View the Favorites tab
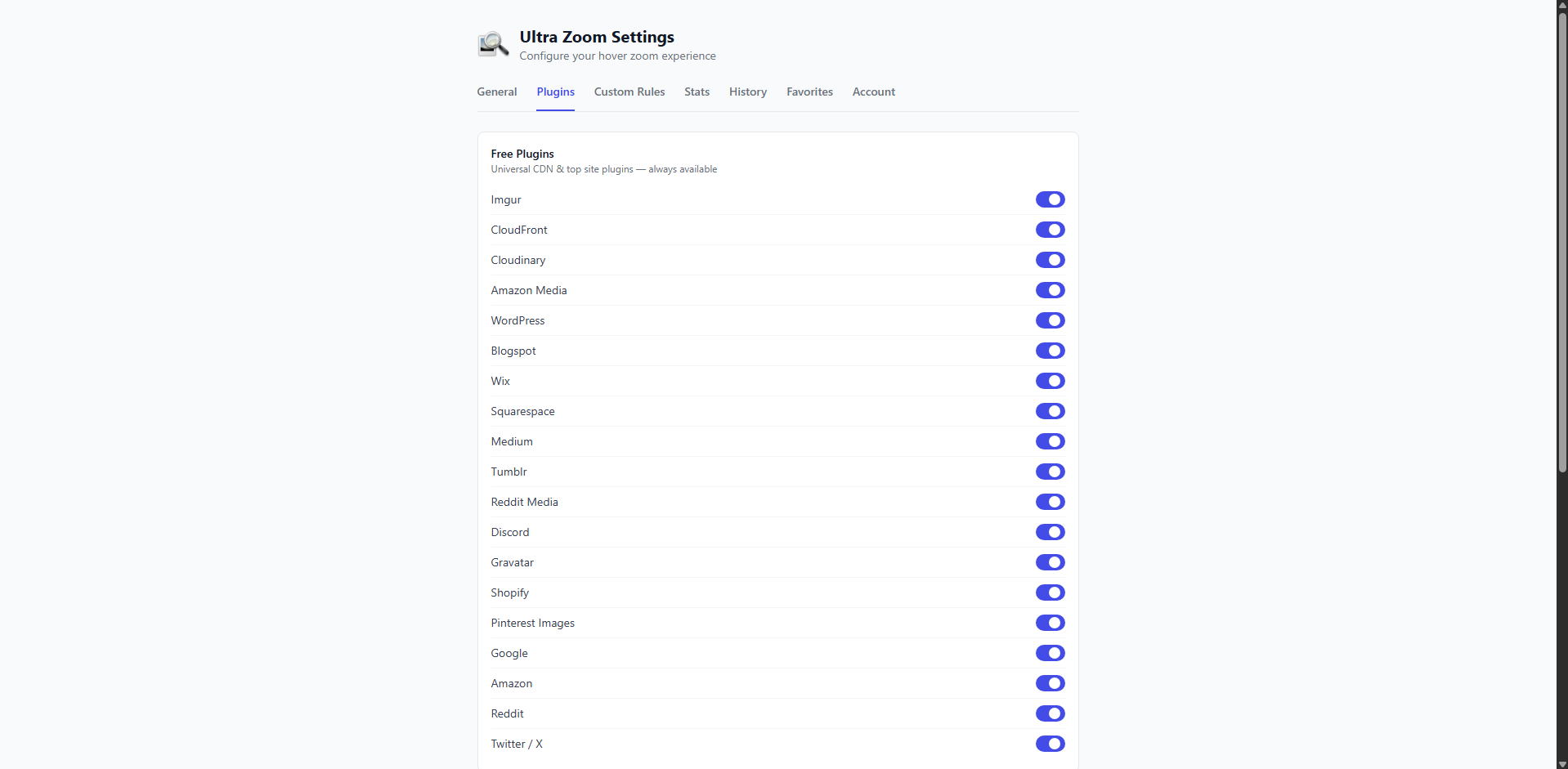The height and width of the screenshot is (769, 1568). coord(809,92)
